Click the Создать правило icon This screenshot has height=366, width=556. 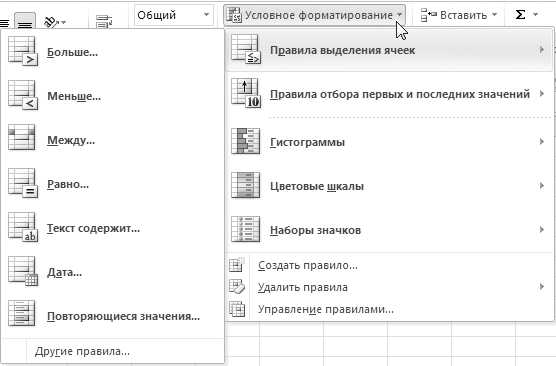[236, 265]
